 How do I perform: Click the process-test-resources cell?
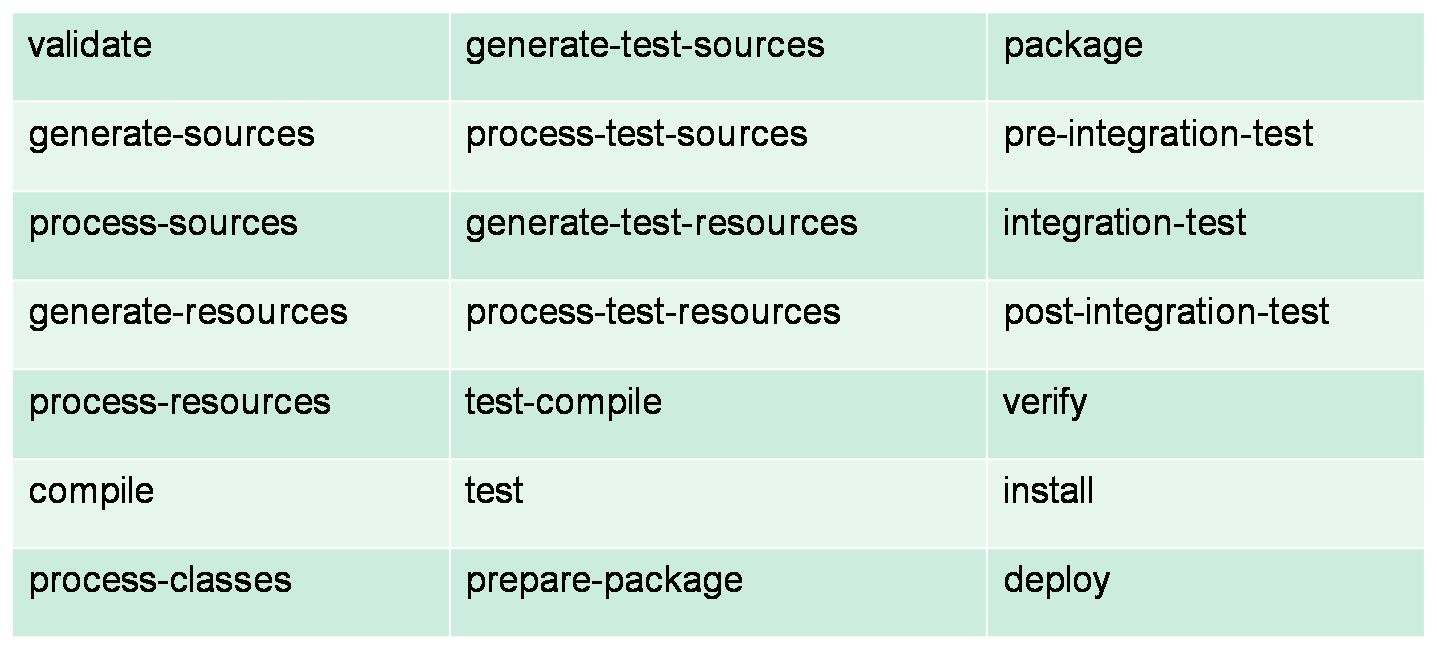653,312
